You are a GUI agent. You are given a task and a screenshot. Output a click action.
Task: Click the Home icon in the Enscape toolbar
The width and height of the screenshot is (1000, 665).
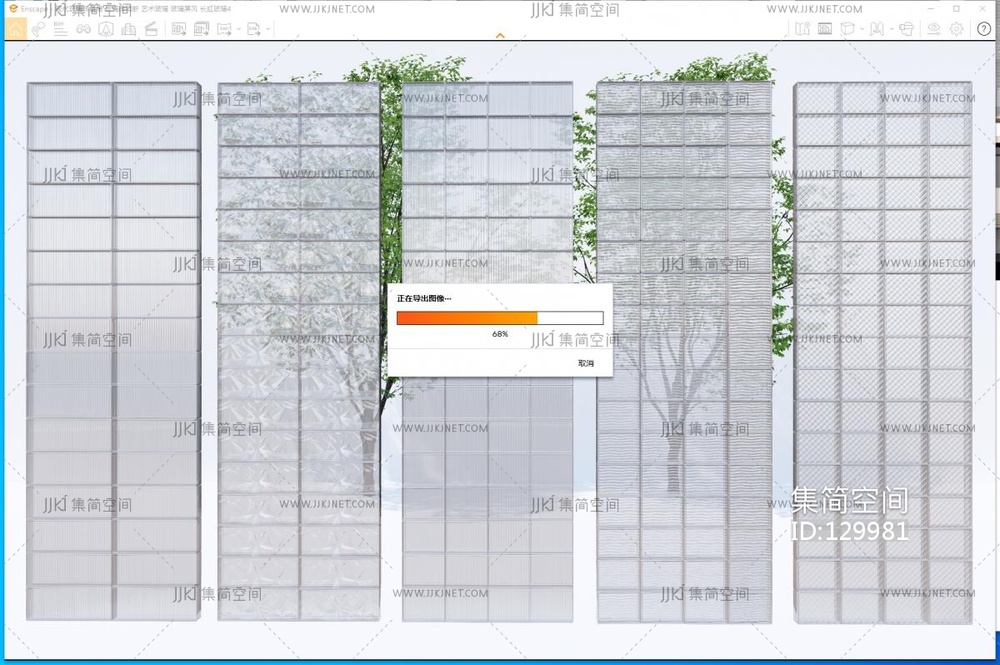click(17, 29)
